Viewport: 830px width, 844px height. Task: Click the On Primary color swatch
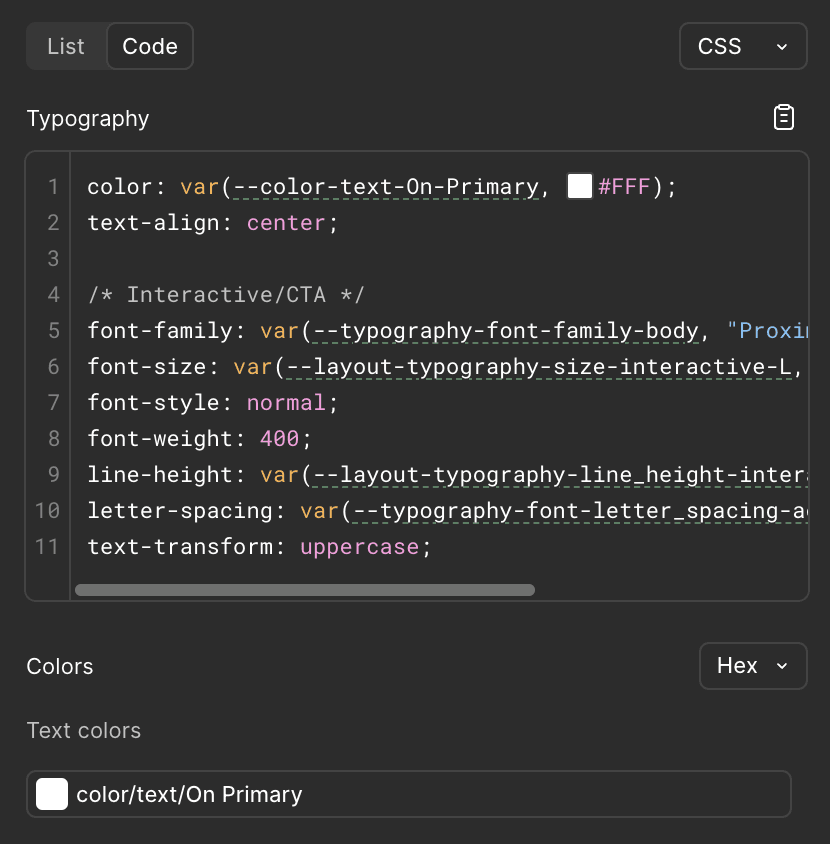(52, 794)
